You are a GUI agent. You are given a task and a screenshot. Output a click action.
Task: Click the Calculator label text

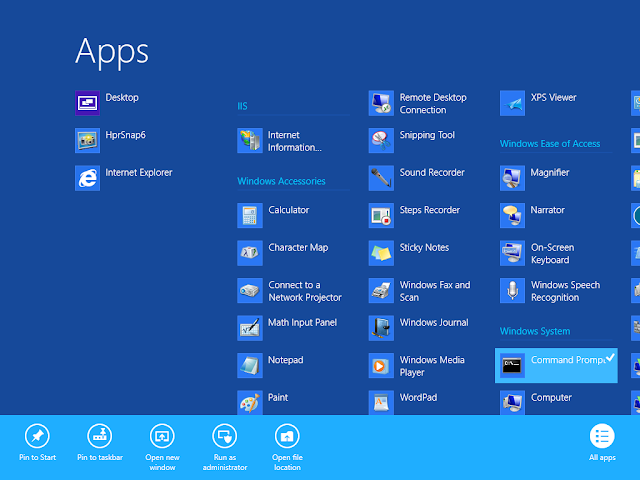289,210
